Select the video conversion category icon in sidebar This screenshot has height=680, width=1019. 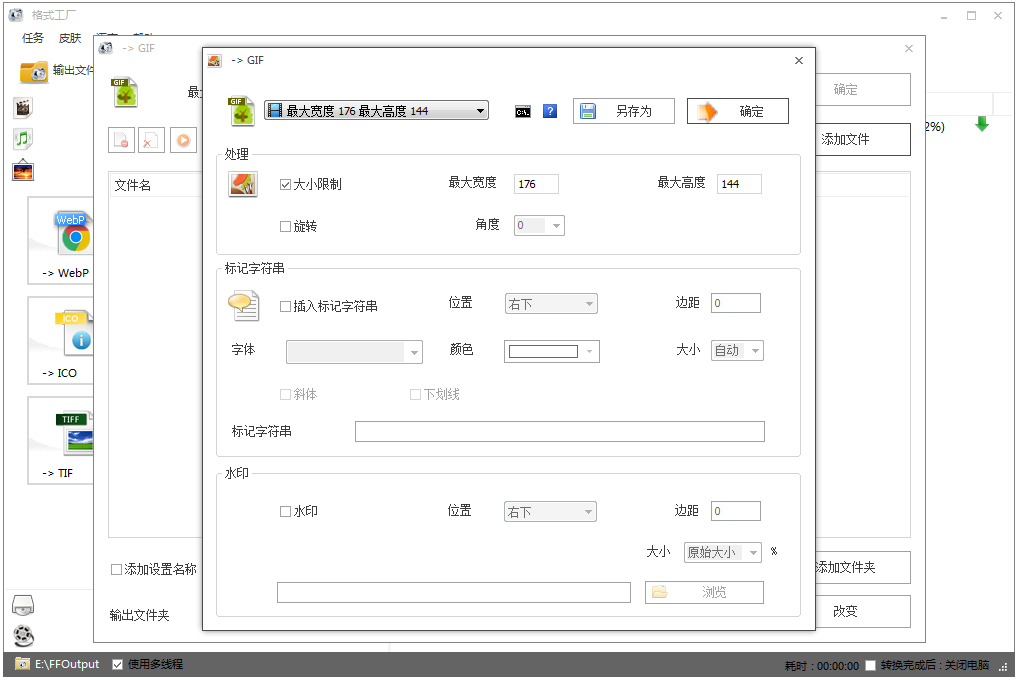(22, 106)
